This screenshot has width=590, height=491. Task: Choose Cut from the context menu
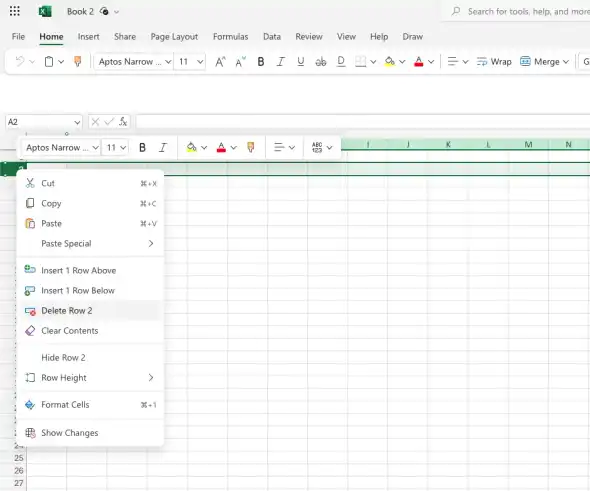pyautogui.click(x=90, y=183)
